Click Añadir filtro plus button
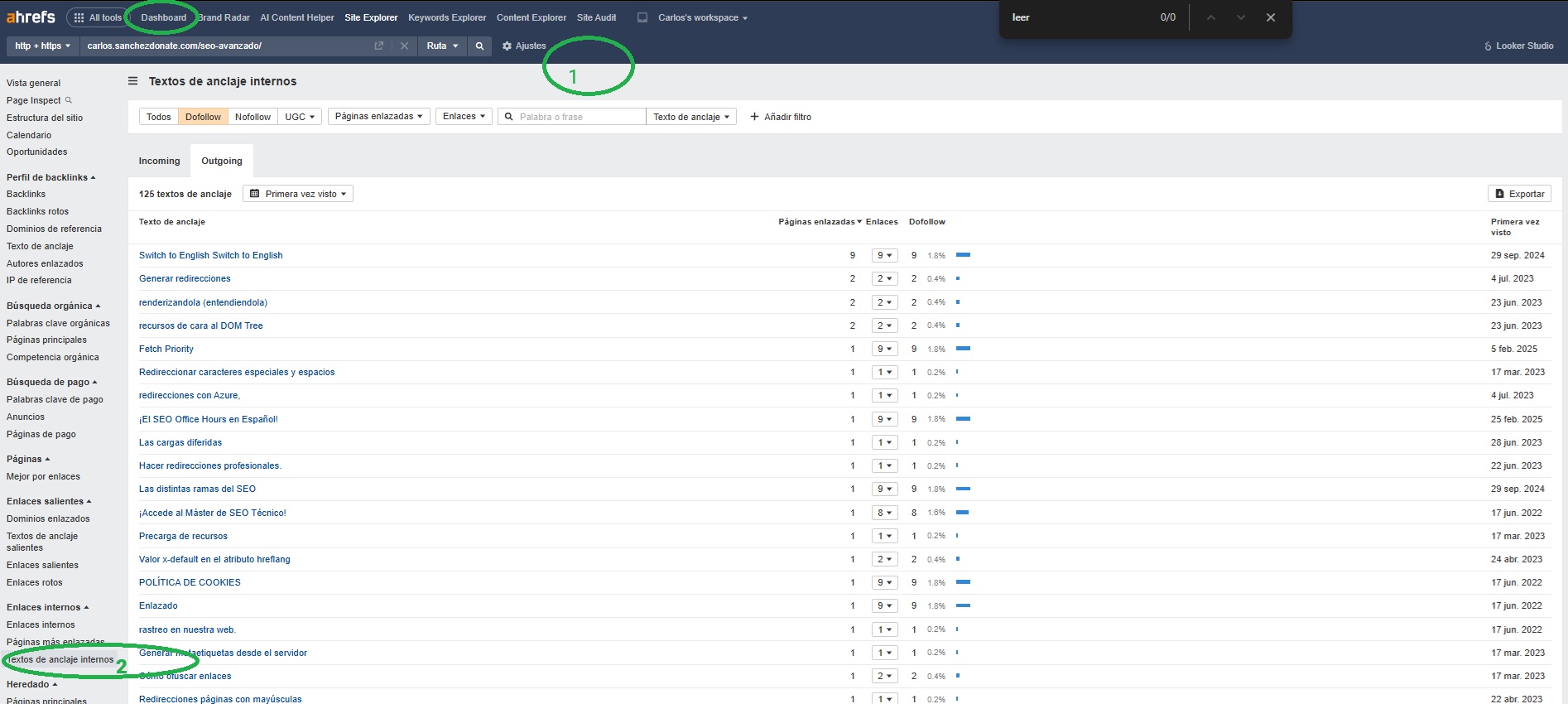The image size is (1568, 704). pyautogui.click(x=781, y=117)
